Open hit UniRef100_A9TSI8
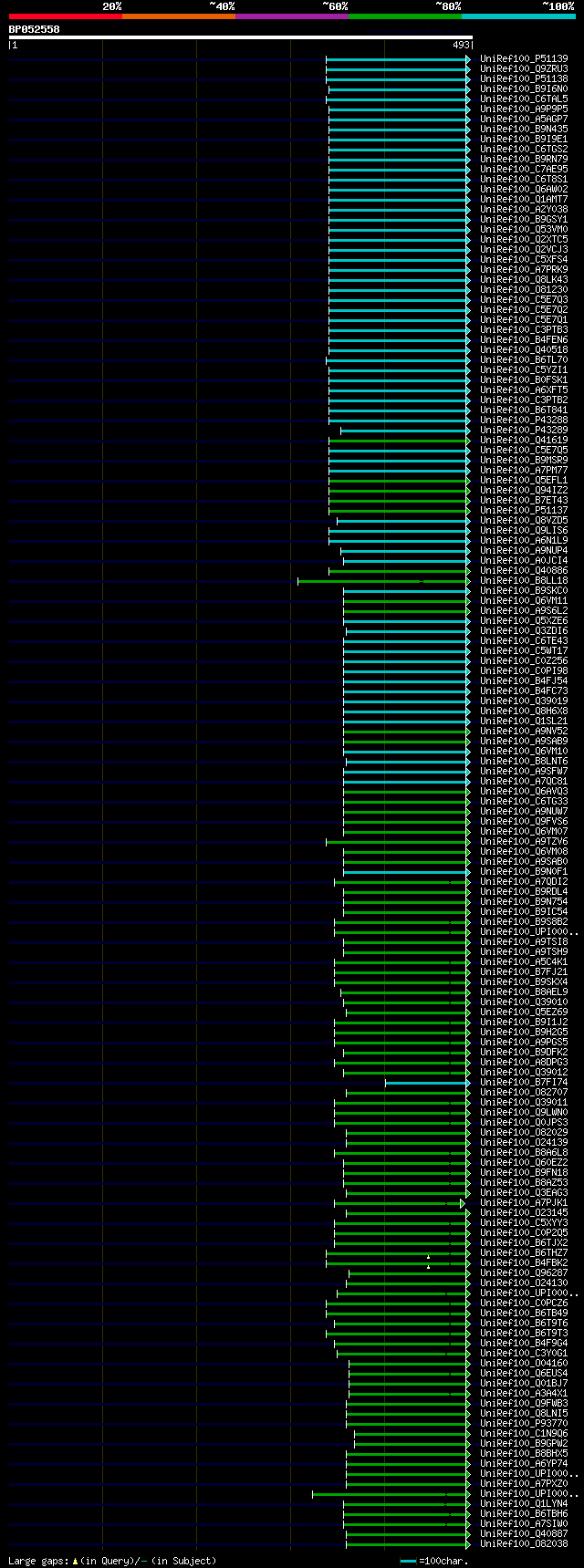The width and height of the screenshot is (584, 1568). (x=524, y=941)
